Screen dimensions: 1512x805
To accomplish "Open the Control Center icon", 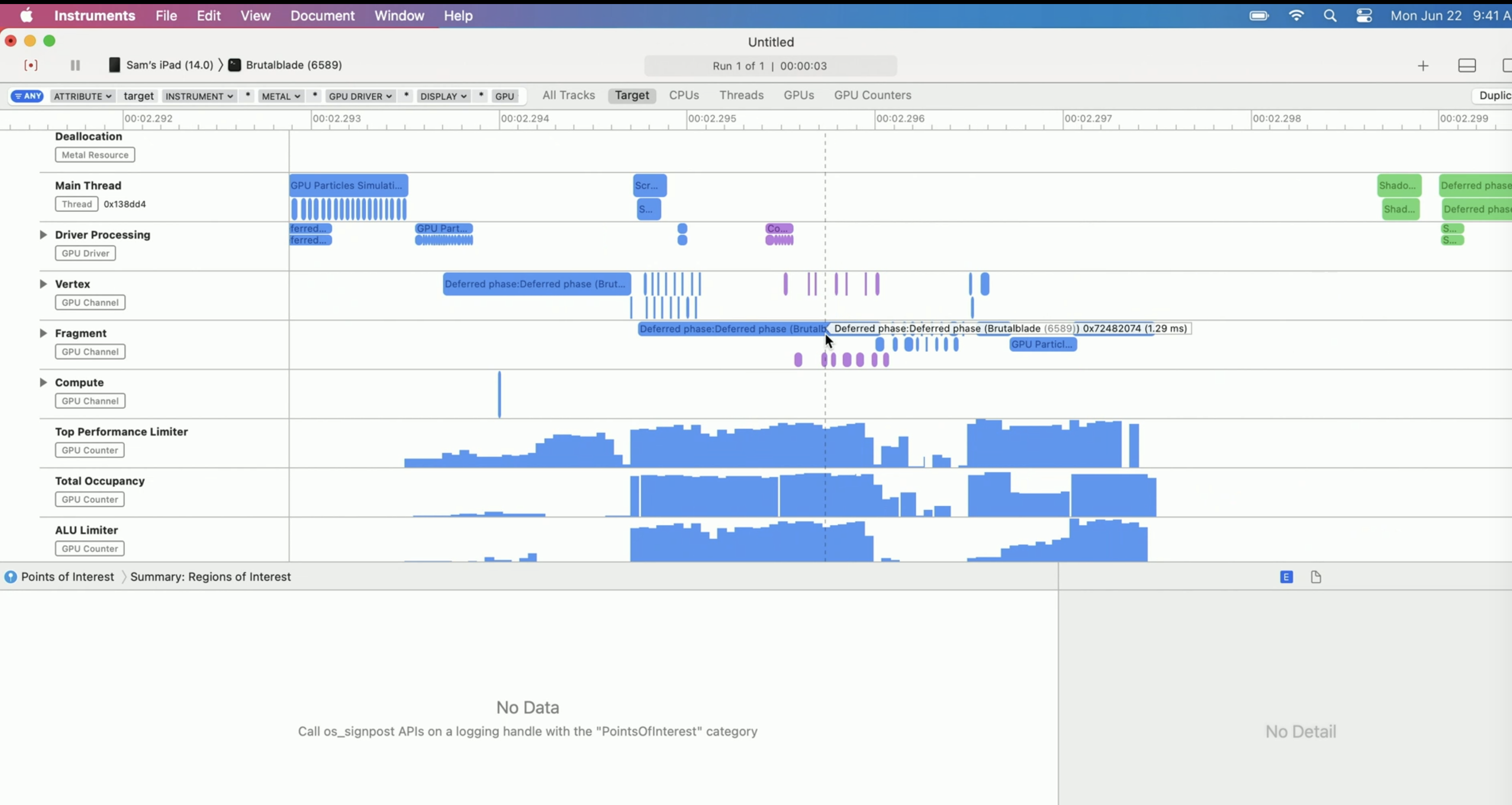I will pos(1364,16).
